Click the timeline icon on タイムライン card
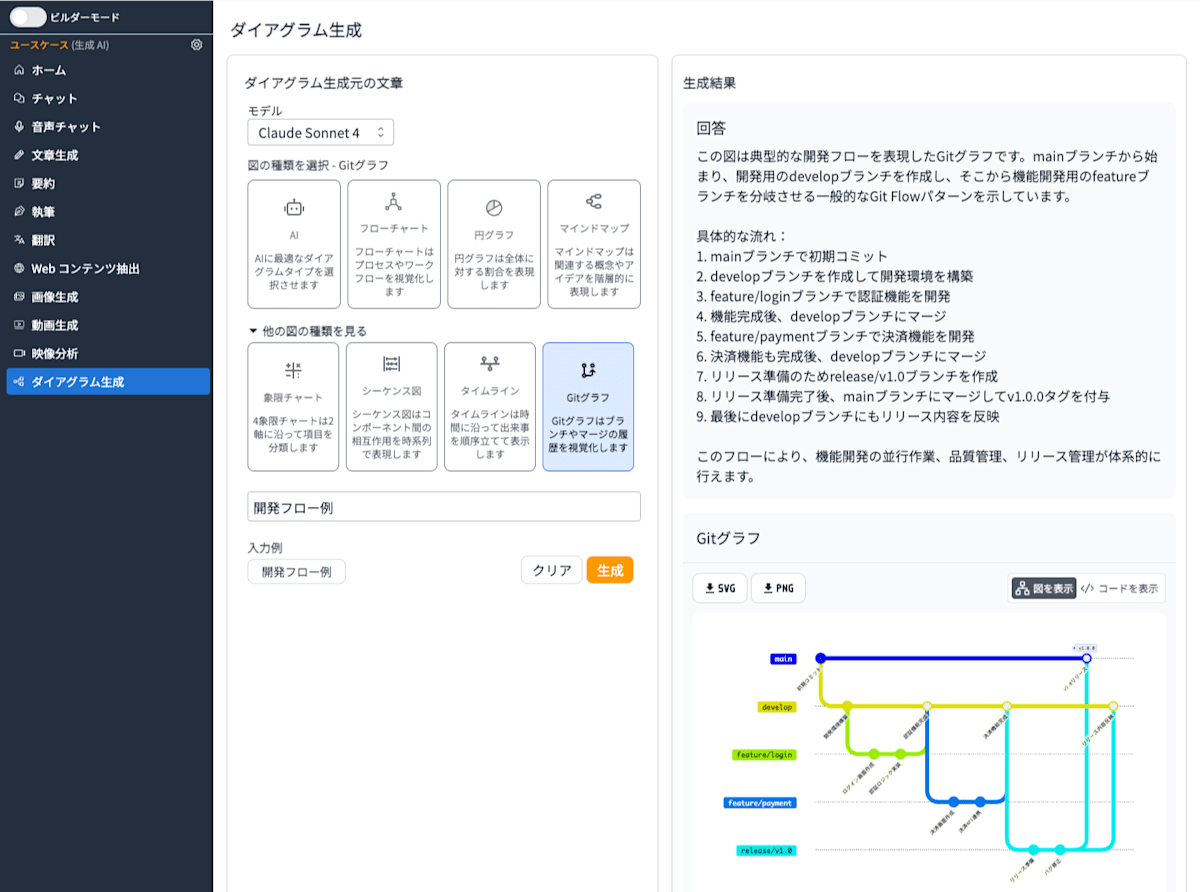 (x=490, y=364)
